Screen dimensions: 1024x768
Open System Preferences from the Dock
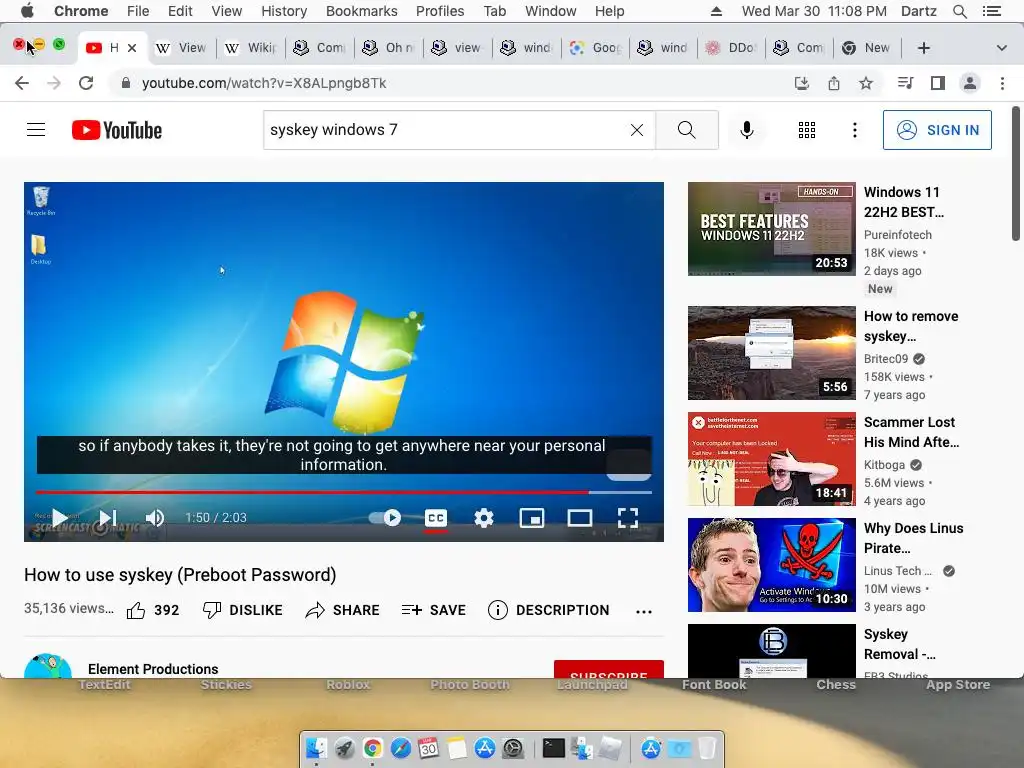coord(513,748)
